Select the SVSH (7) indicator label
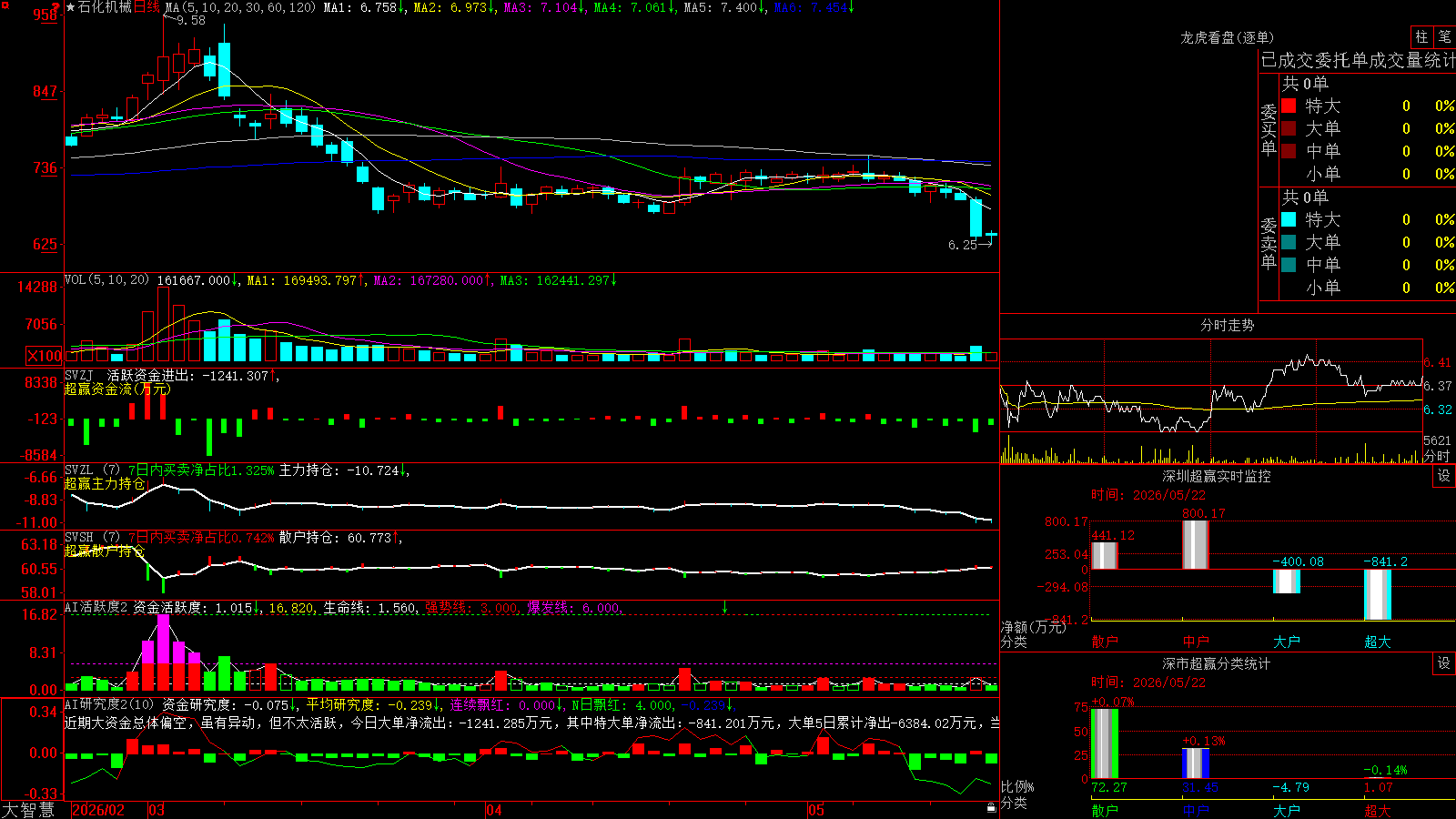Viewport: 1456px width, 819px height. (92, 538)
